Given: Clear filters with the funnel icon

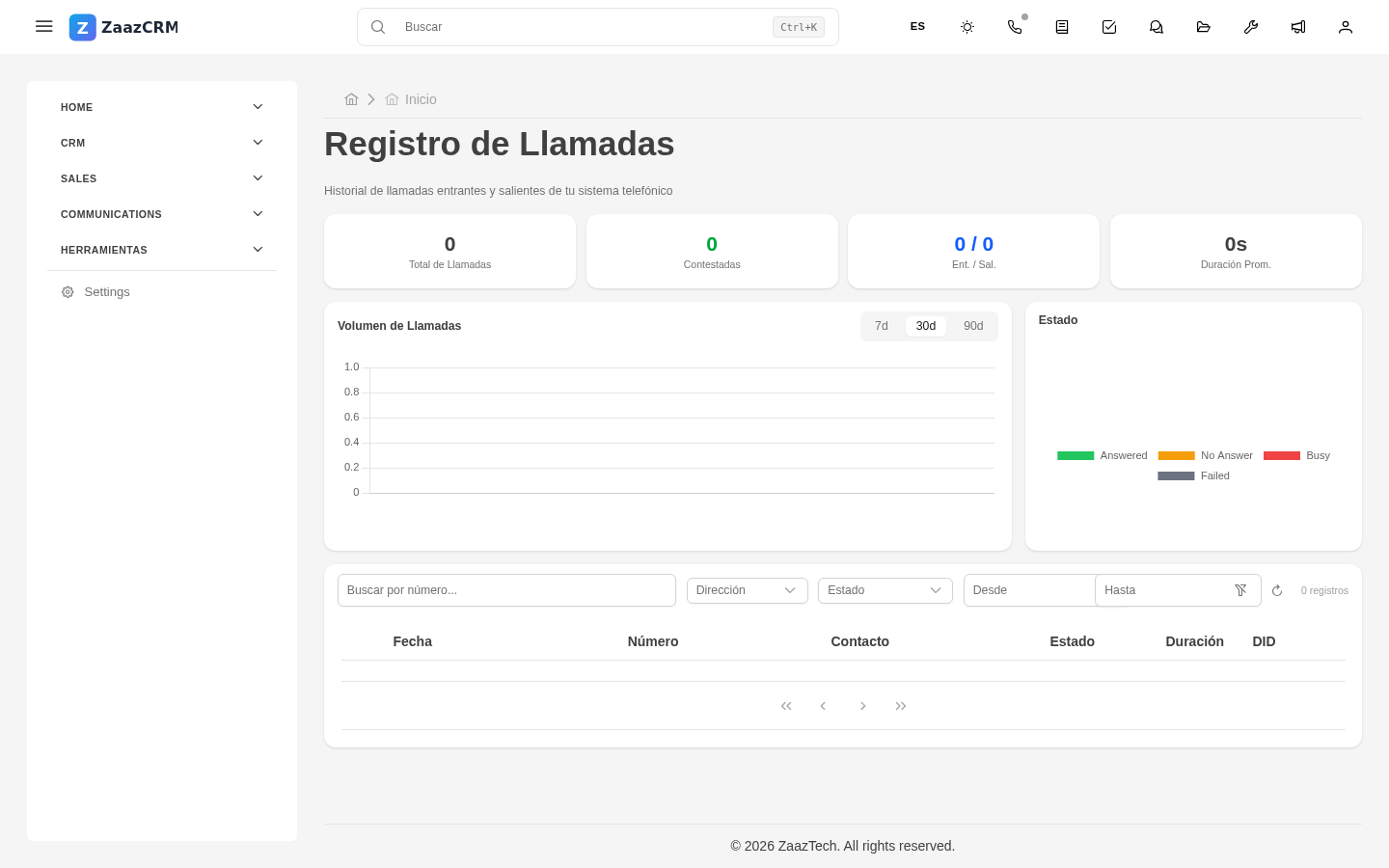Looking at the screenshot, I should 1240,590.
